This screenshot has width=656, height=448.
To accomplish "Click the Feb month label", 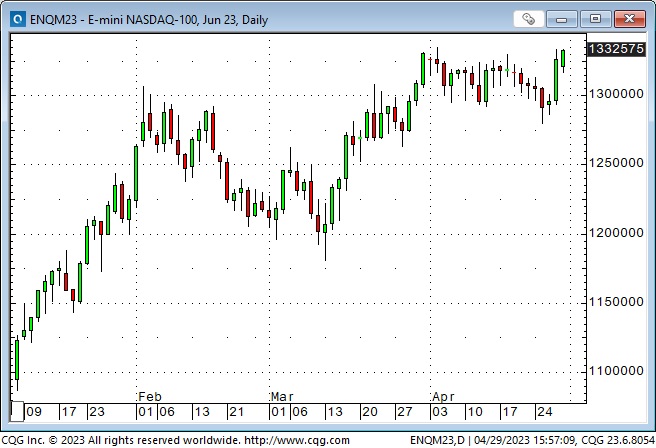I will click(x=150, y=397).
